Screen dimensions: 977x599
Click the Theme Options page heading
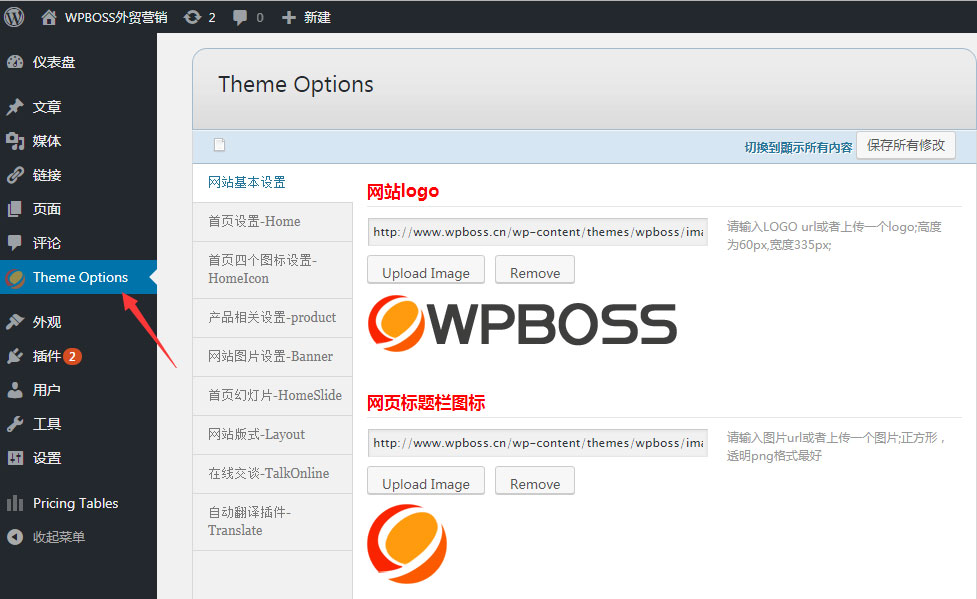pyautogui.click(x=296, y=85)
